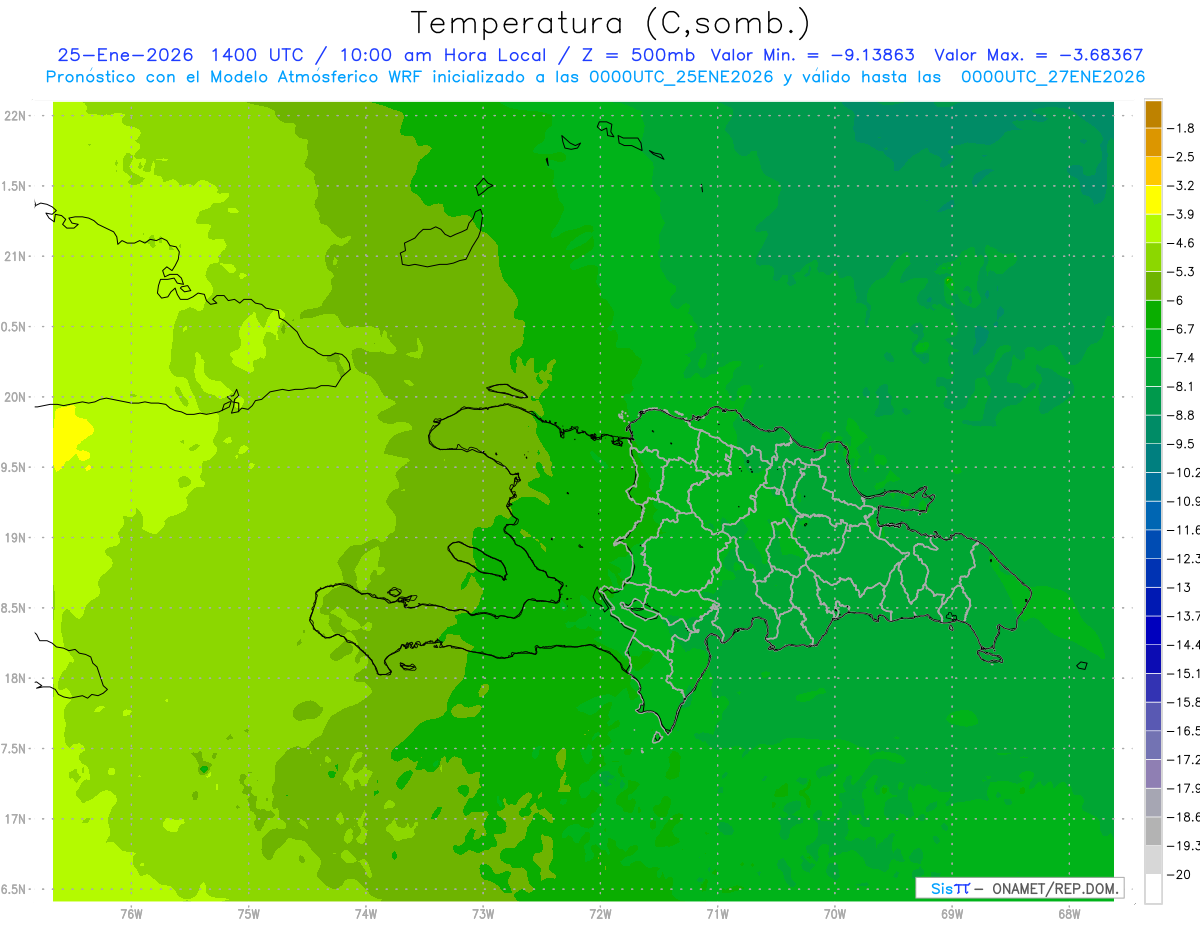Image resolution: width=1200 pixels, height=927 pixels.
Task: Click the '-4.6' colorbar value
Action: (1181, 243)
